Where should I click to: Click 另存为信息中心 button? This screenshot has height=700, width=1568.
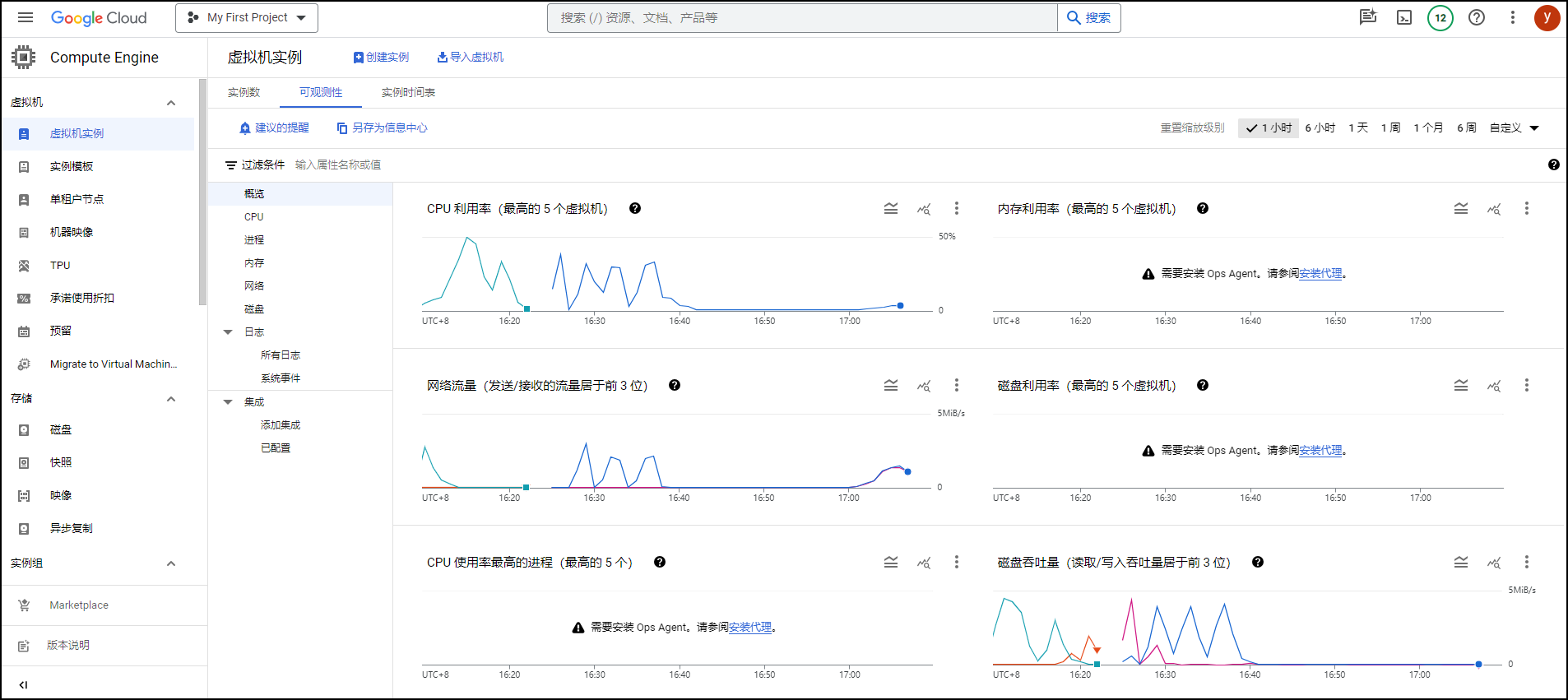[x=382, y=127]
